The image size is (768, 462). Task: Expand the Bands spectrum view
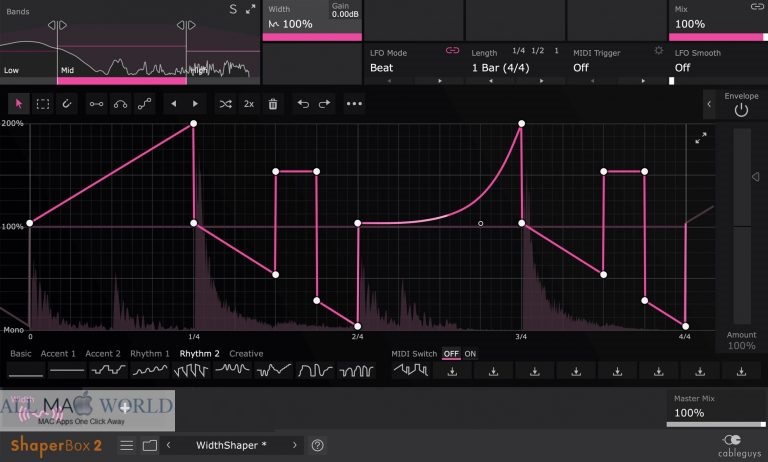point(250,9)
